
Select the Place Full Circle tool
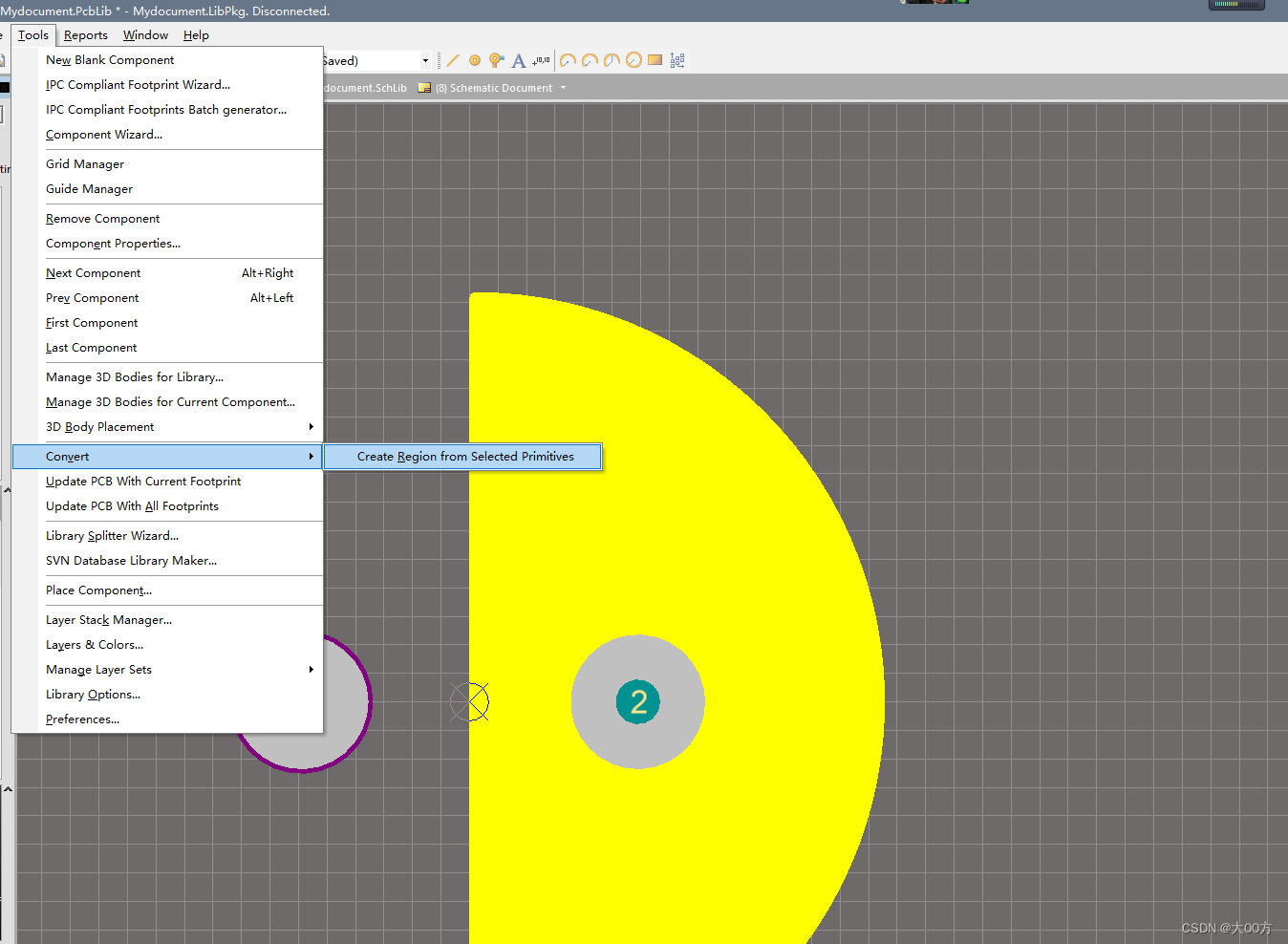[633, 60]
